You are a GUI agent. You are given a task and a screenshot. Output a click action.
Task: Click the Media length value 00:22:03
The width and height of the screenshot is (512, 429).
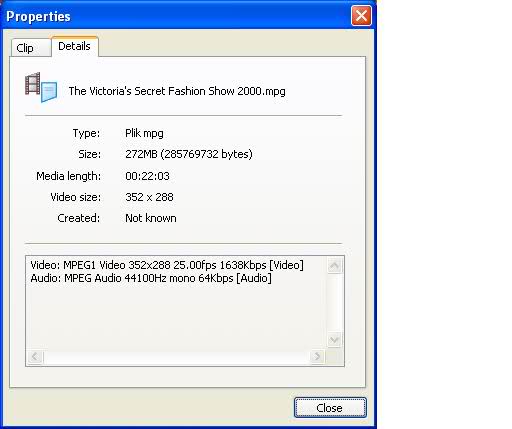[147, 176]
